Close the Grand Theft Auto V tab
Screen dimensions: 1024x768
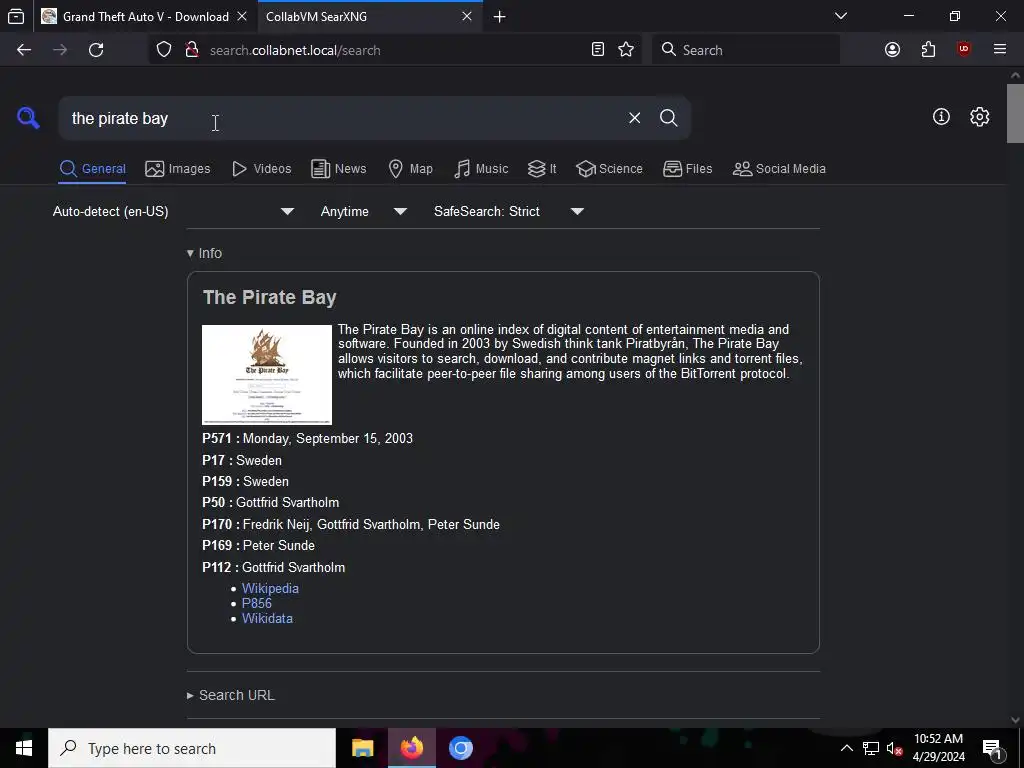[x=242, y=16]
